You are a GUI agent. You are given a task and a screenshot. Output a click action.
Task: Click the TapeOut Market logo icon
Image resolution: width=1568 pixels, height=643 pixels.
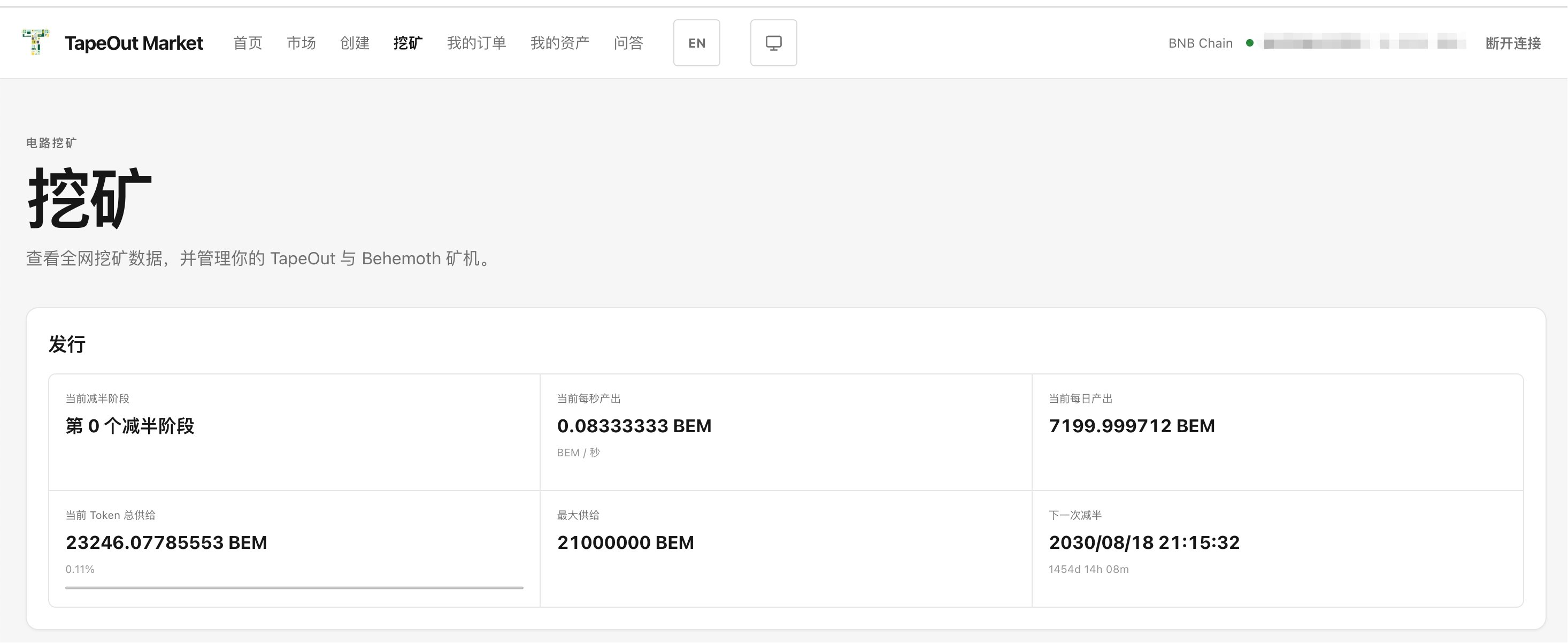point(35,42)
